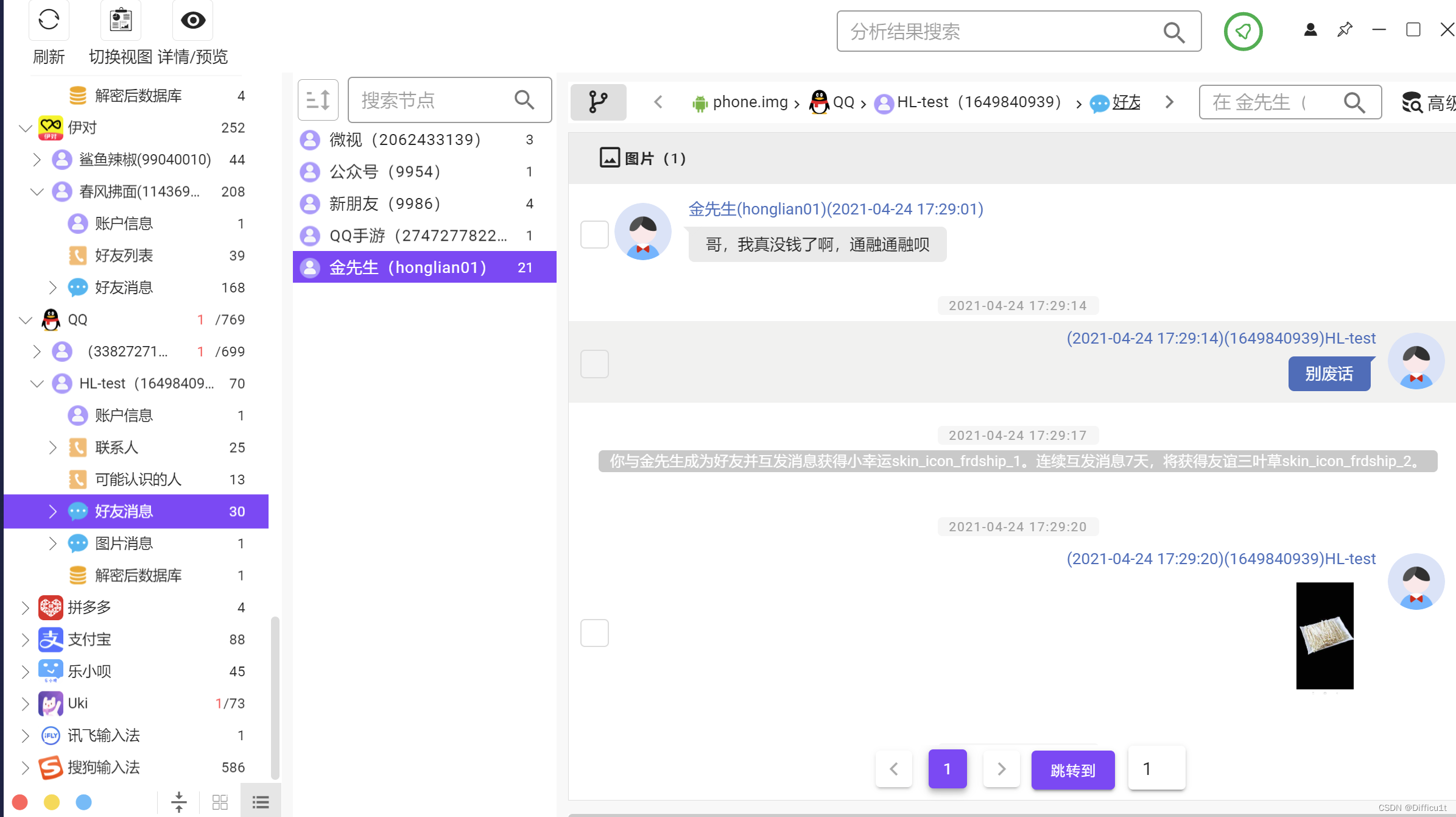Click the branch/tree view icon left of breadcrumb
This screenshot has height=817, width=1456.
tap(598, 102)
